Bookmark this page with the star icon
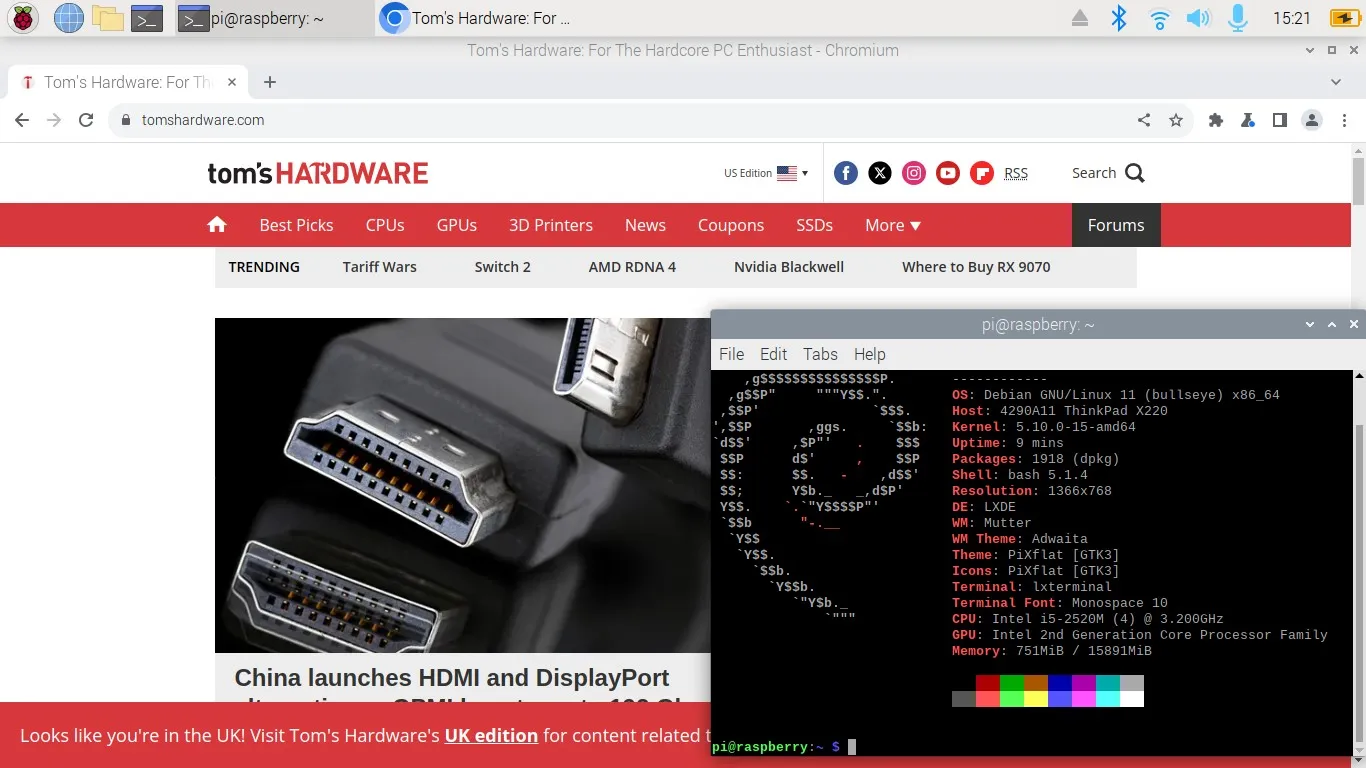The height and width of the screenshot is (768, 1366). coord(1176,120)
